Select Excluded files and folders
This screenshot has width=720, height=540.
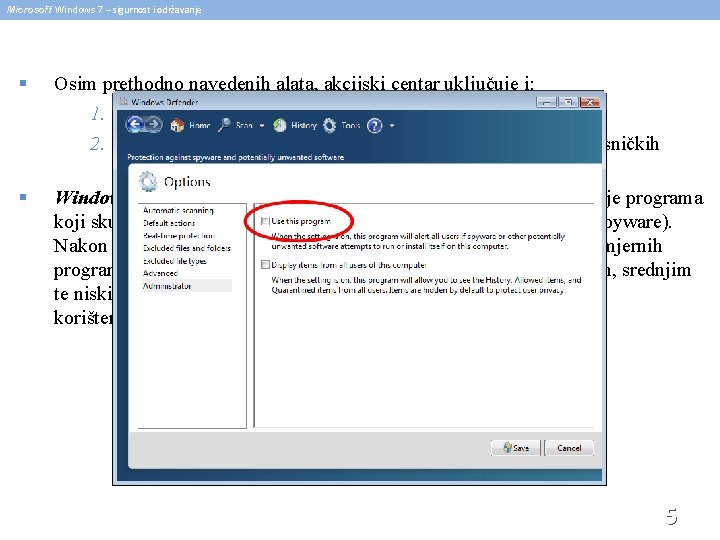[x=186, y=248]
